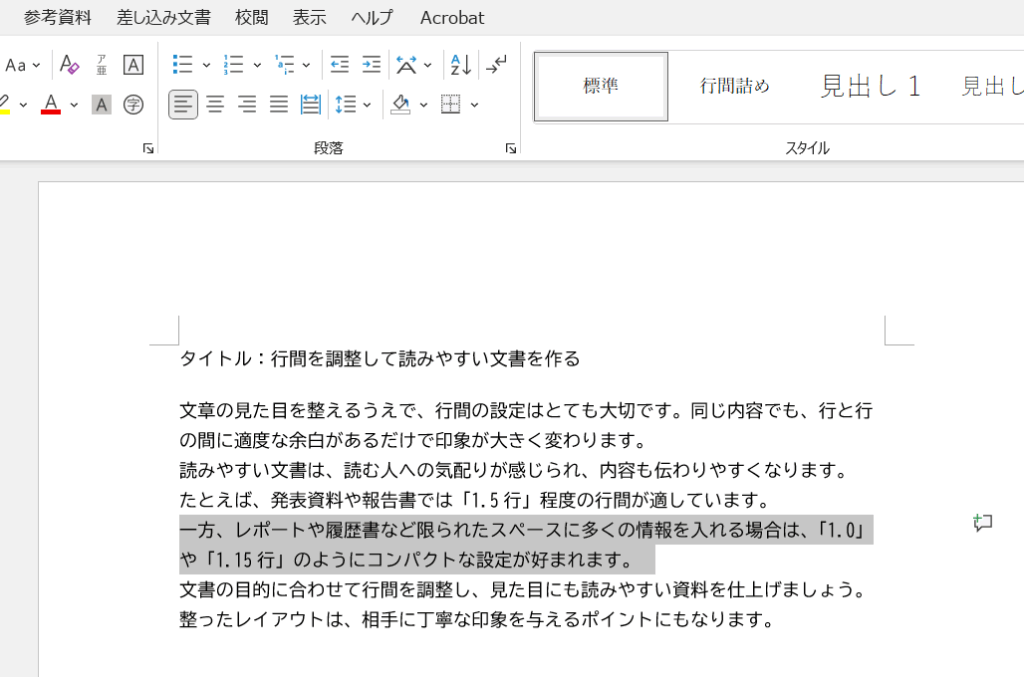
Task: Open the 段落 dialog launcher
Action: tap(511, 148)
